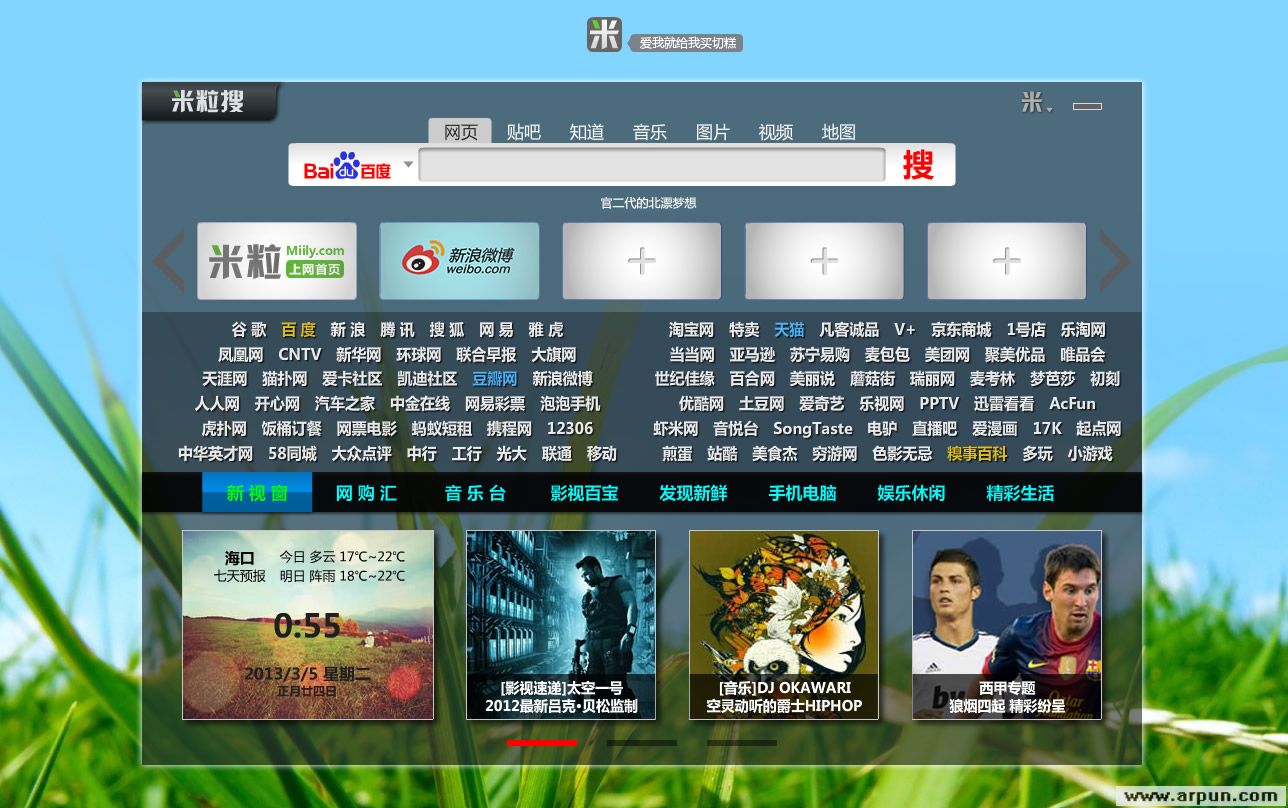Open the 谷歌 link
Viewport: 1288px width, 808px height.
249,330
